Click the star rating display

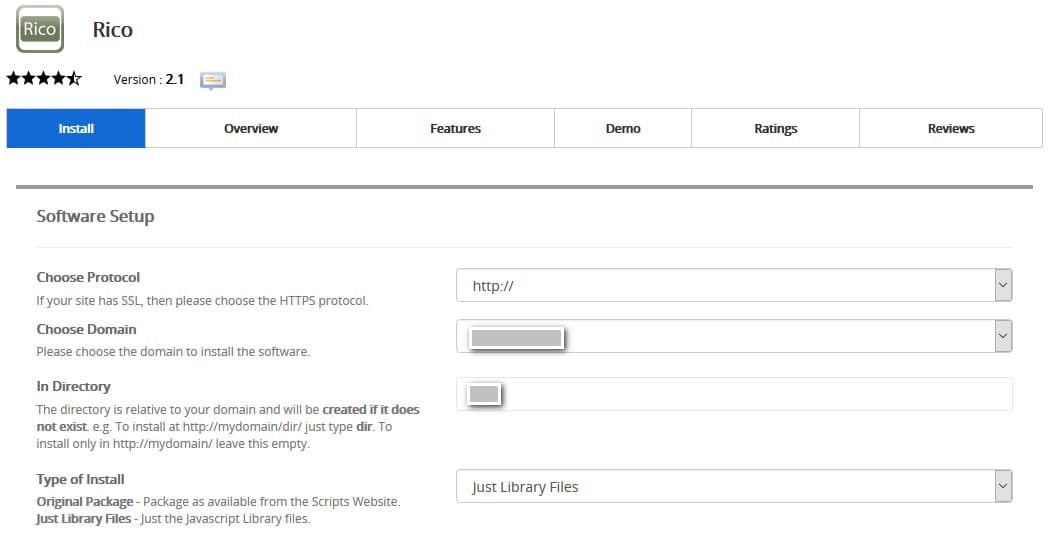[x=44, y=79]
